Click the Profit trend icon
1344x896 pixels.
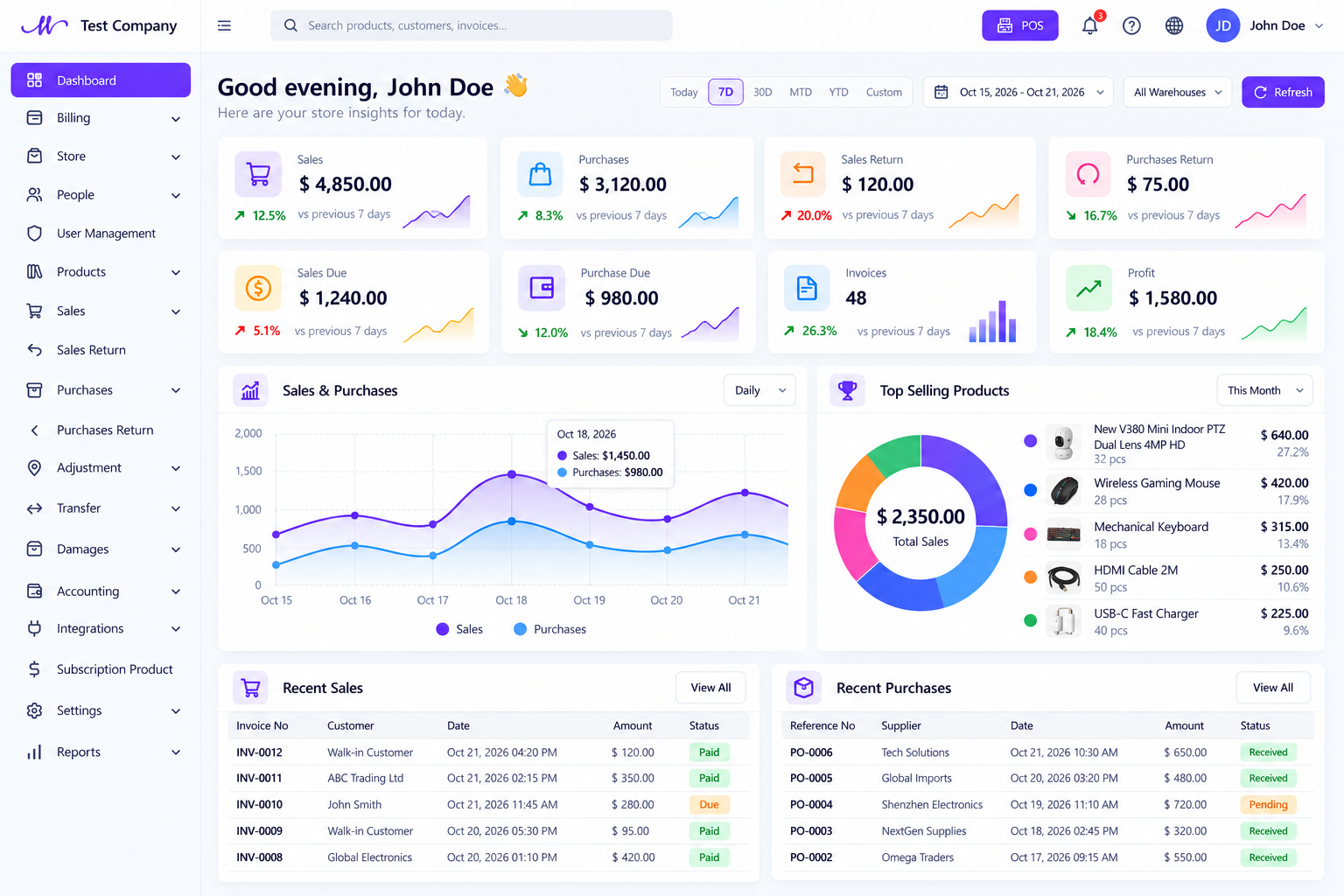click(1088, 288)
